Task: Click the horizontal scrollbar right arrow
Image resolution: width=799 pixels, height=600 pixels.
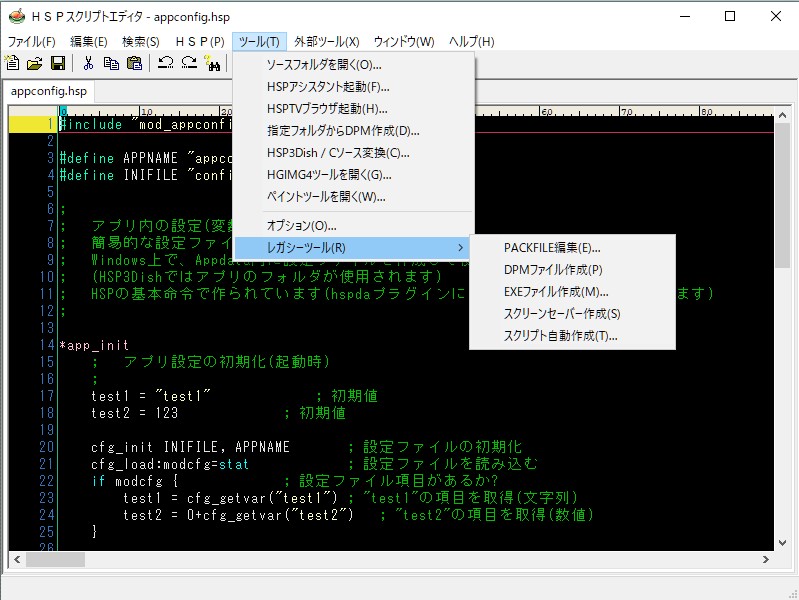Action: pos(765,559)
